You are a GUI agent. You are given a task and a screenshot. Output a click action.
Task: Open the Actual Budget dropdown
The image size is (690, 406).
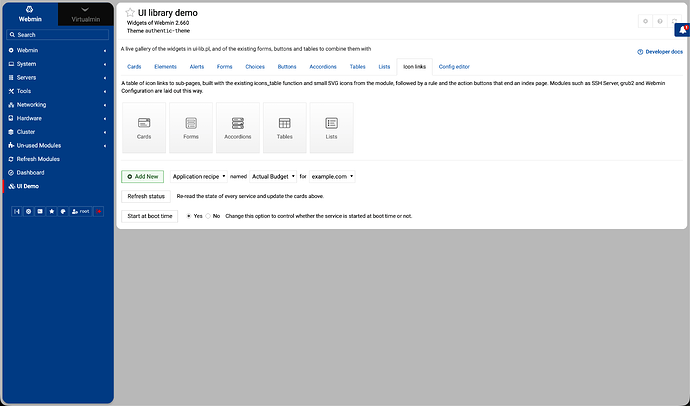coord(273,176)
